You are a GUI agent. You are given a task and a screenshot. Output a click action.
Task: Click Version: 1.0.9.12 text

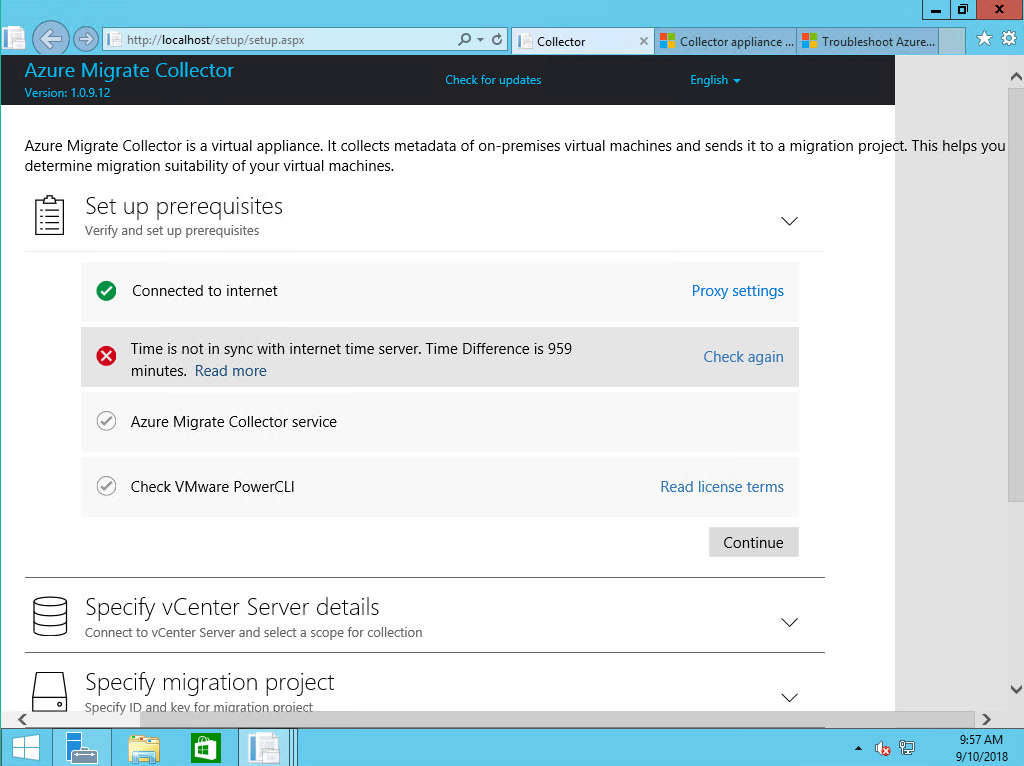point(67,93)
